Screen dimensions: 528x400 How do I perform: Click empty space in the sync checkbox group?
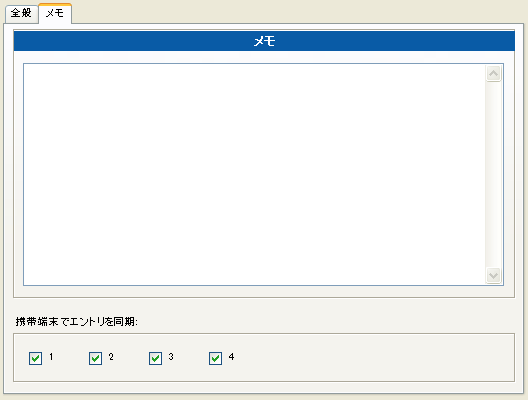(x=370, y=358)
